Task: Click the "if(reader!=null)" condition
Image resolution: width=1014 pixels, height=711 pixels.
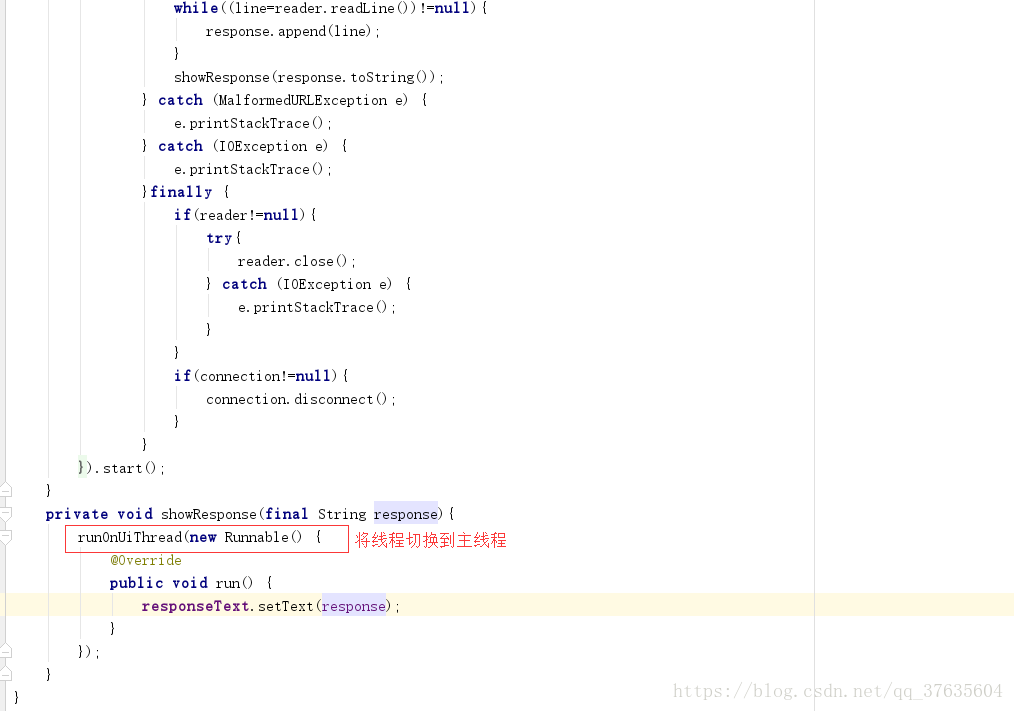Action: 239,215
